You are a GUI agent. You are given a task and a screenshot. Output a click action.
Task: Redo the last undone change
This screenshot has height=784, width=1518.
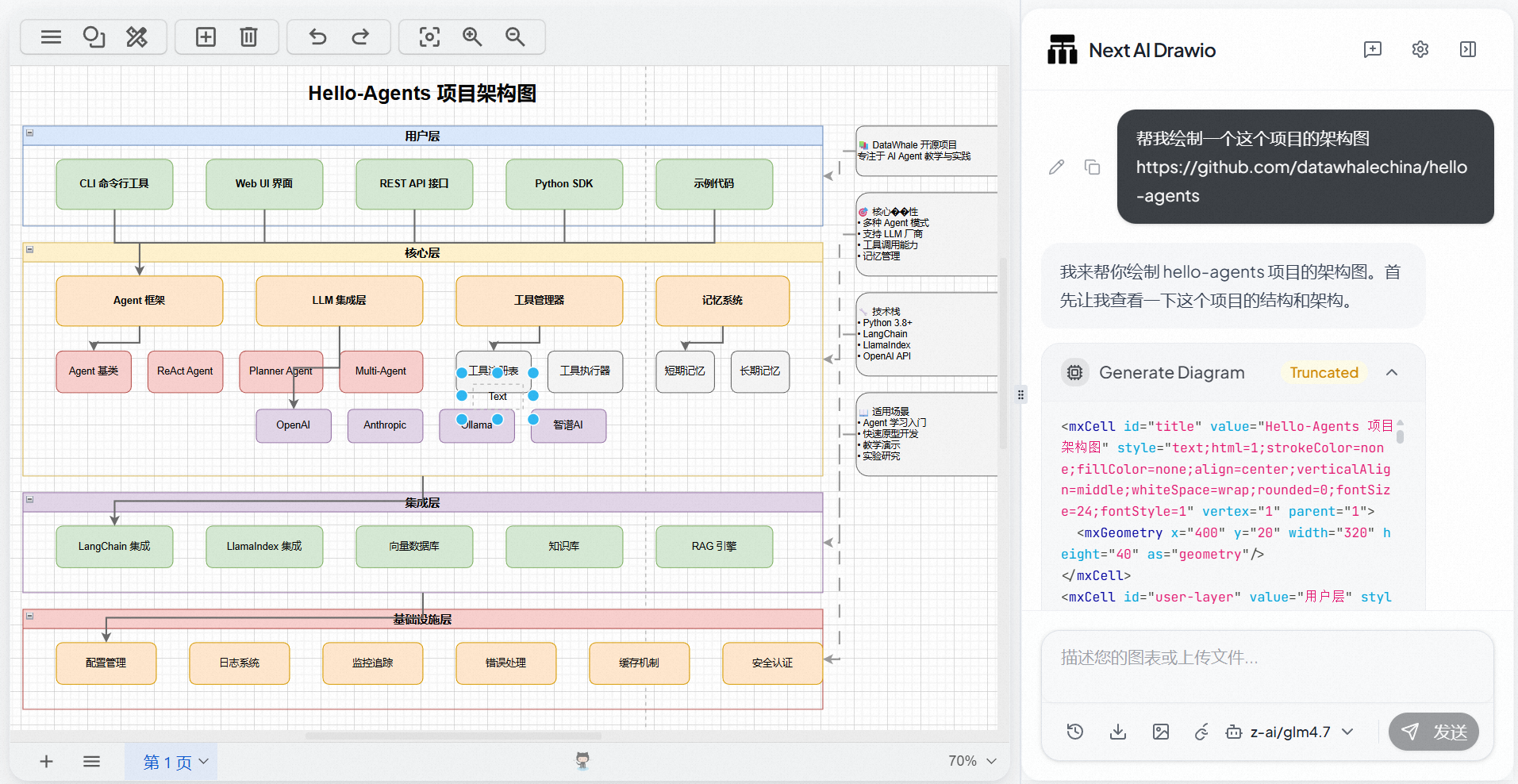[x=360, y=37]
